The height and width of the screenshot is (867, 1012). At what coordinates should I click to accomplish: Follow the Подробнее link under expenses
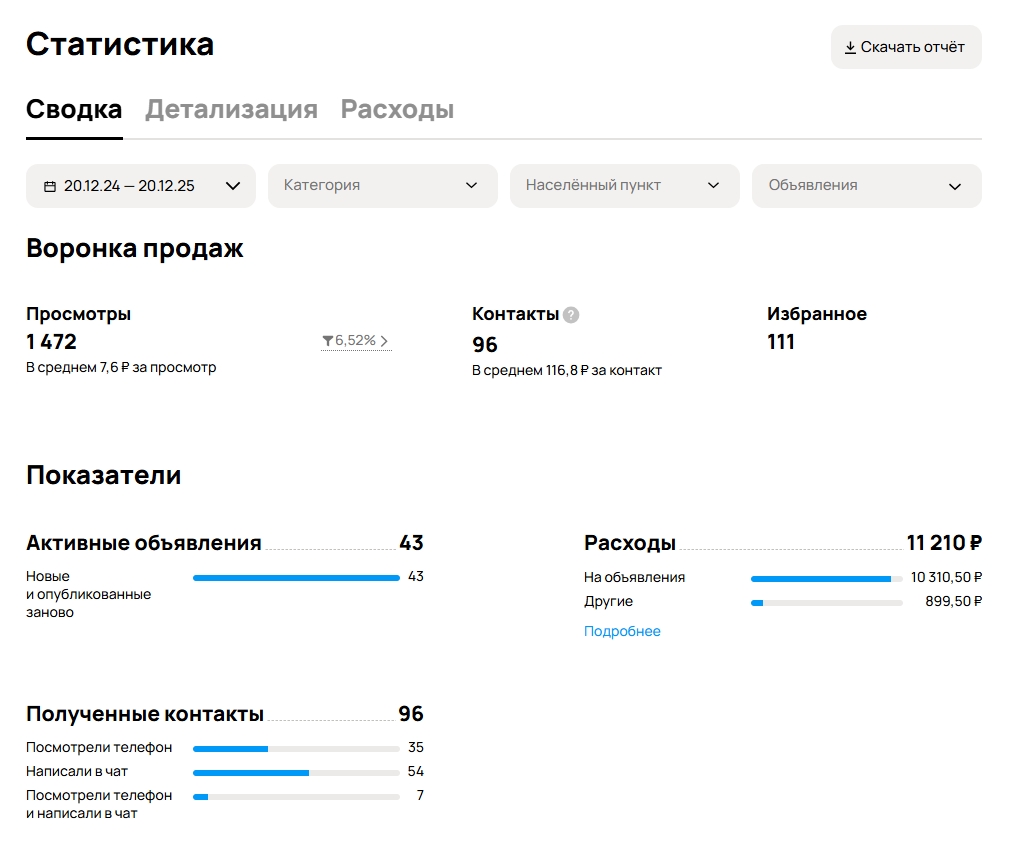[622, 631]
